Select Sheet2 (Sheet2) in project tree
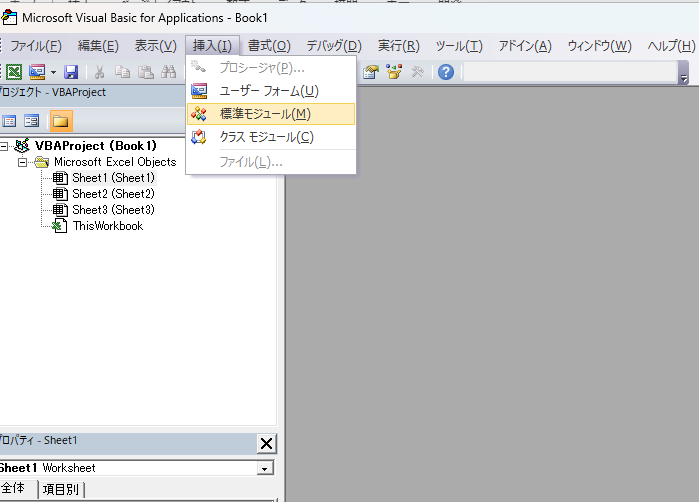The height and width of the screenshot is (502, 699). [113, 194]
